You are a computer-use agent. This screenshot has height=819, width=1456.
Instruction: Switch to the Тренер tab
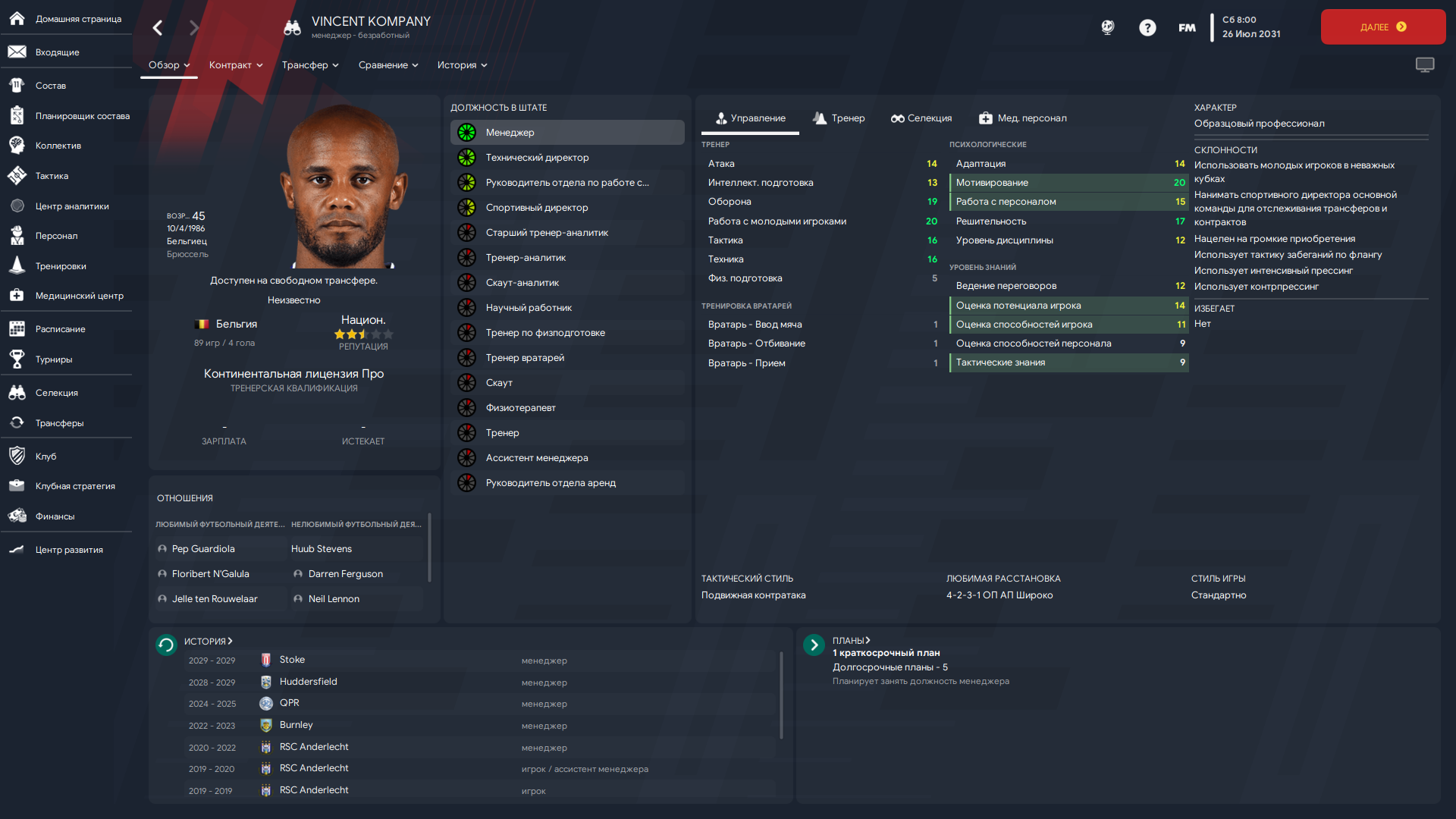[839, 118]
